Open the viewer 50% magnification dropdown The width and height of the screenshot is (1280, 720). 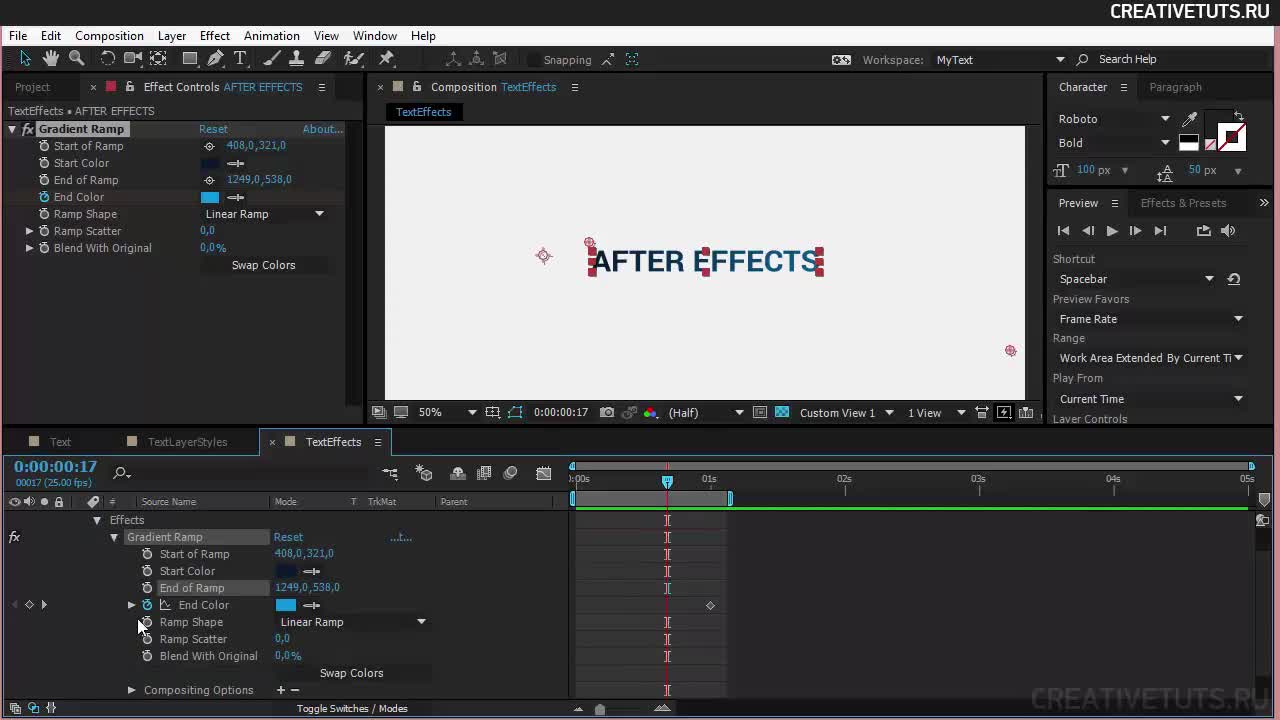(x=447, y=412)
